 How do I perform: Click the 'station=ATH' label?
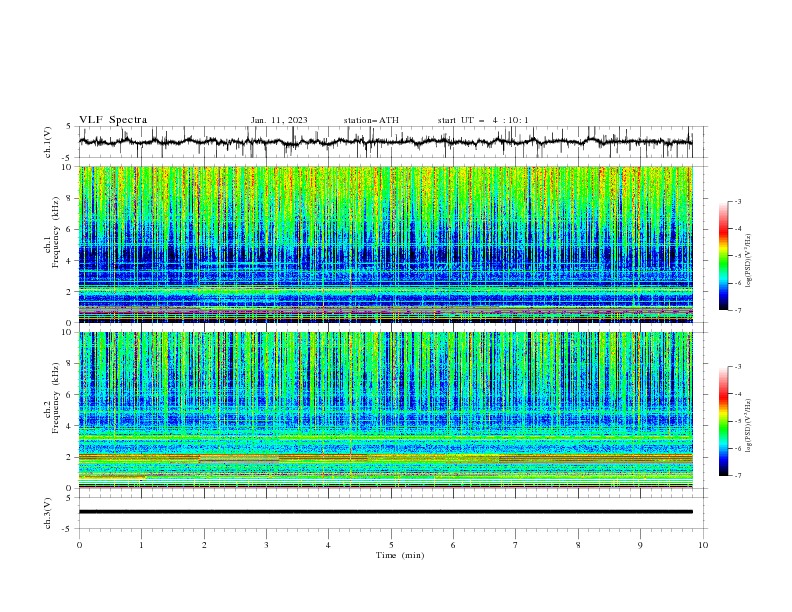[371, 120]
